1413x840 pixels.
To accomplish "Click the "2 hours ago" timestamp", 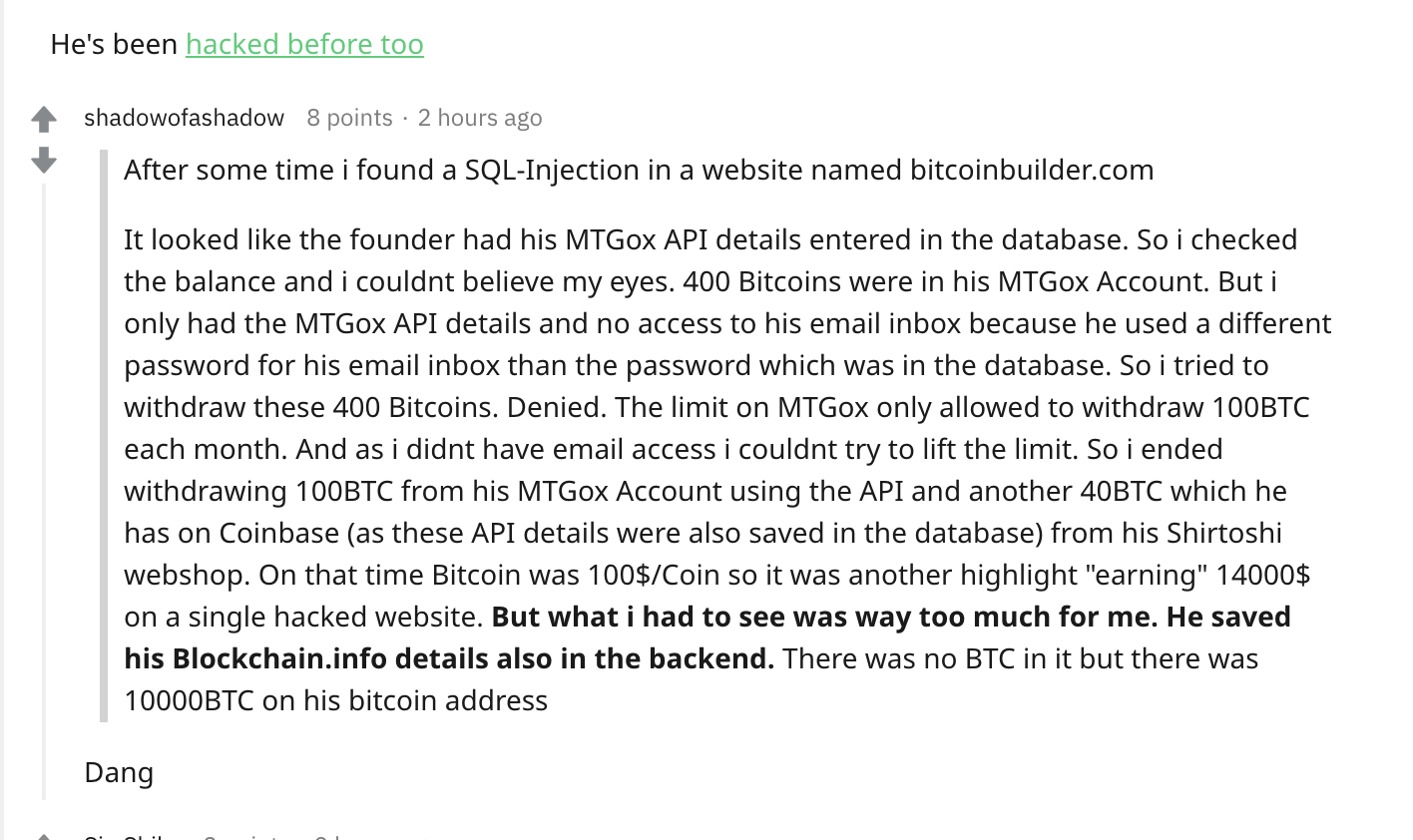I will click(480, 118).
